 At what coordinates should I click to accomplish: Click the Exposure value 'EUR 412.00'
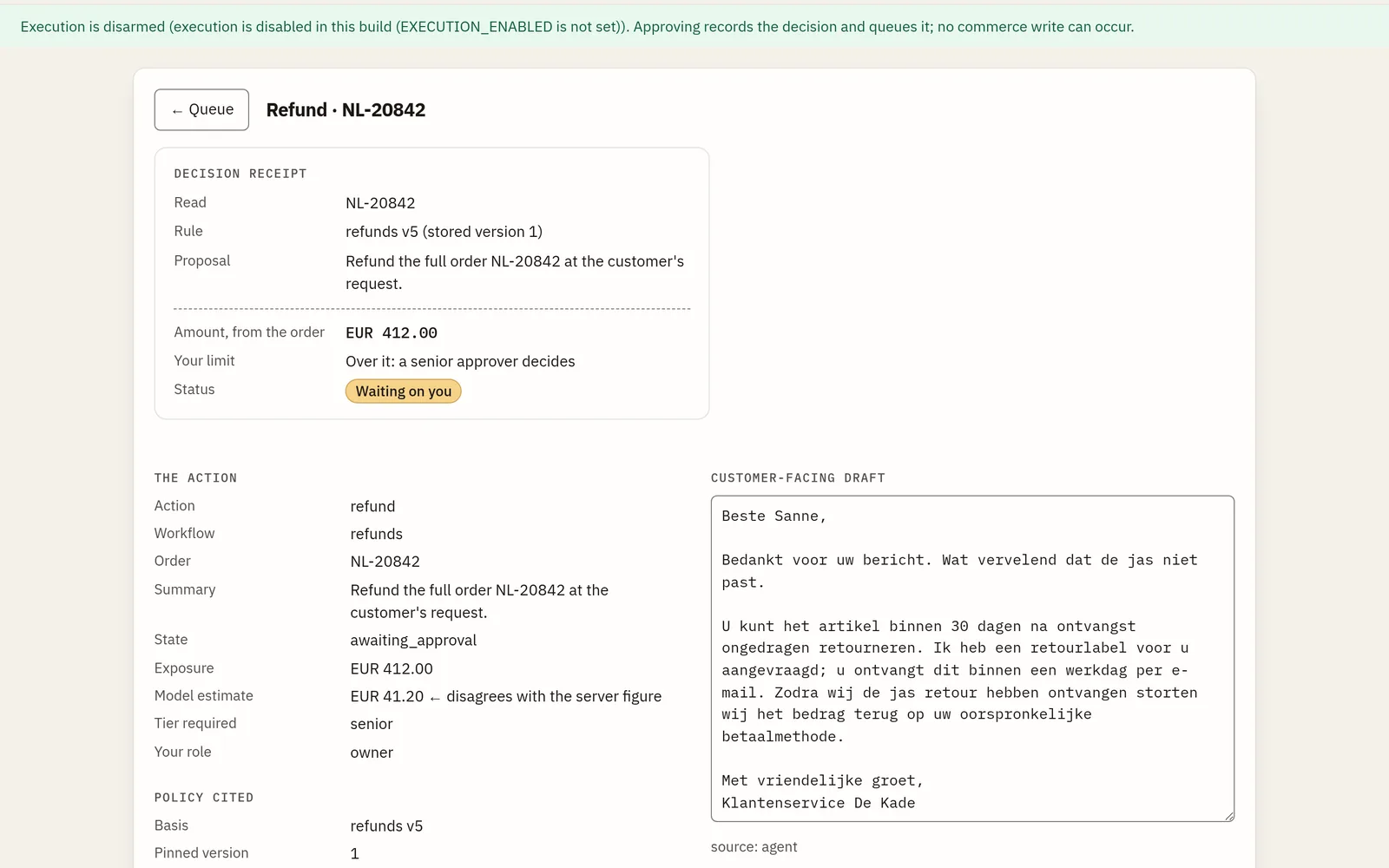coord(392,668)
